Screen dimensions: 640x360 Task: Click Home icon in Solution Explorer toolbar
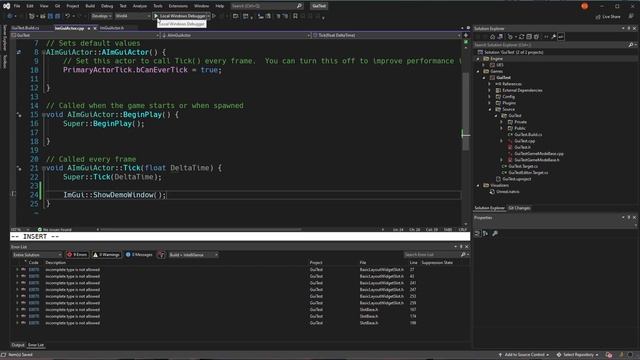pos(493,37)
